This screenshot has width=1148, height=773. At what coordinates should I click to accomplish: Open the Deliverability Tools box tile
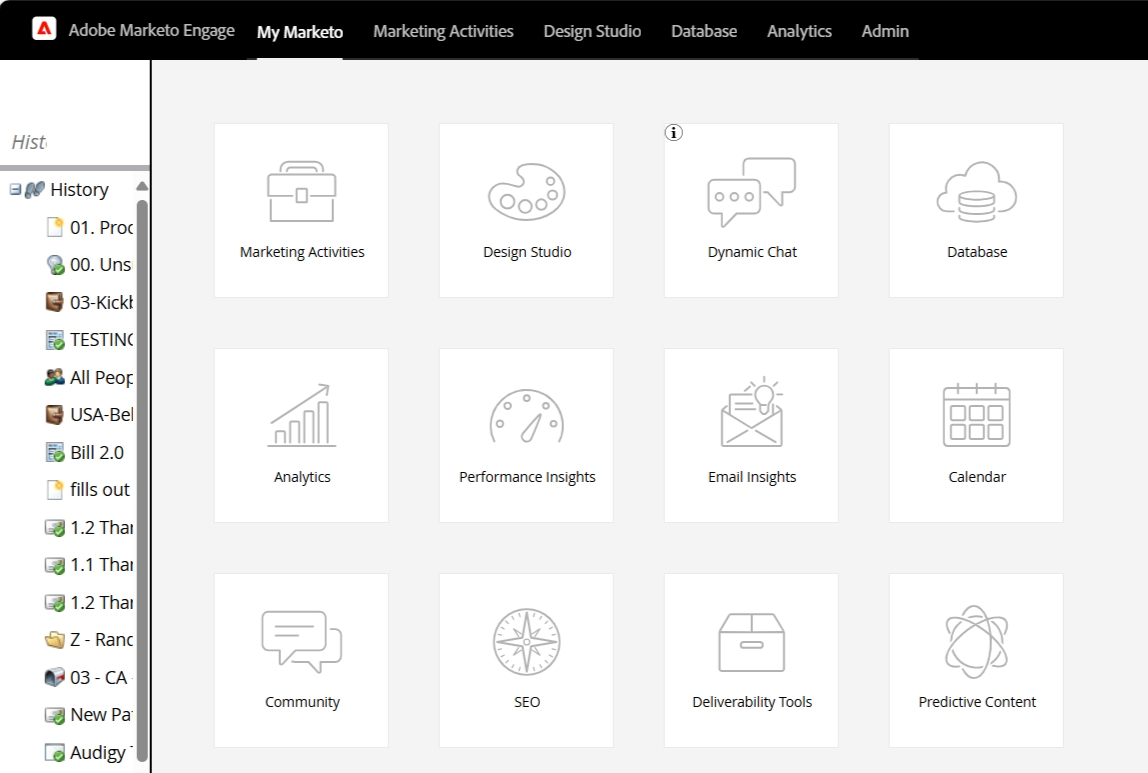point(751,660)
